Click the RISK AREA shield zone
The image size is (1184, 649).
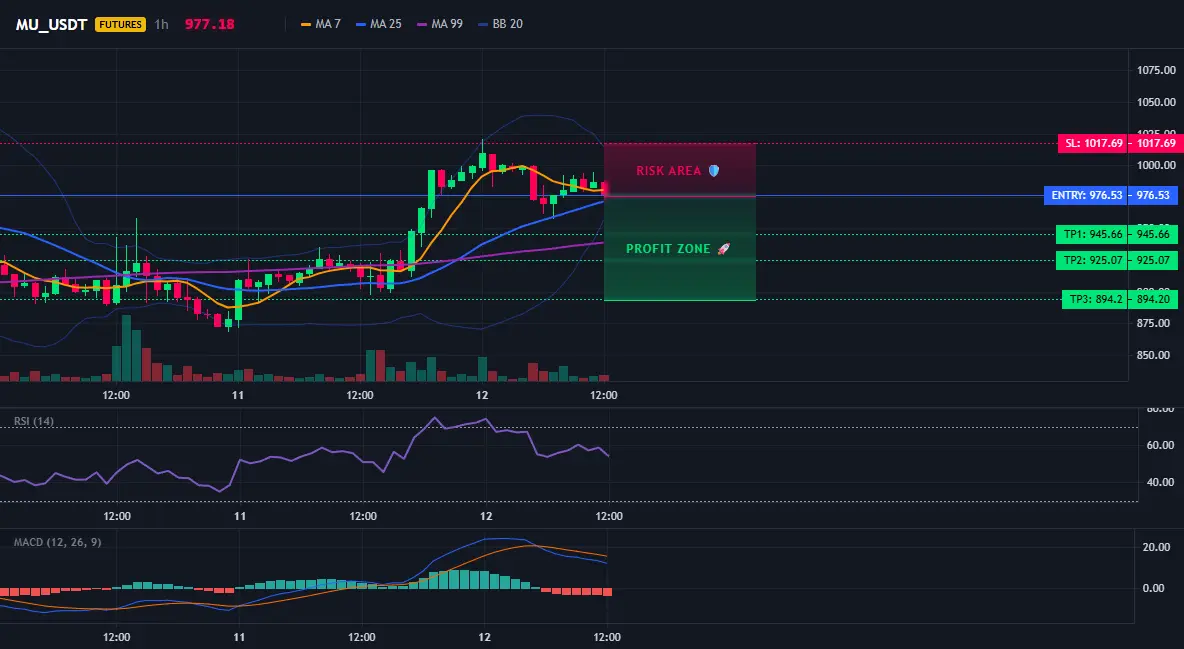coord(680,171)
